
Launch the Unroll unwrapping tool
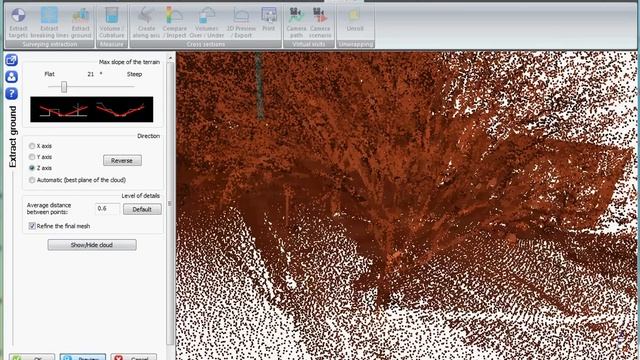355,20
